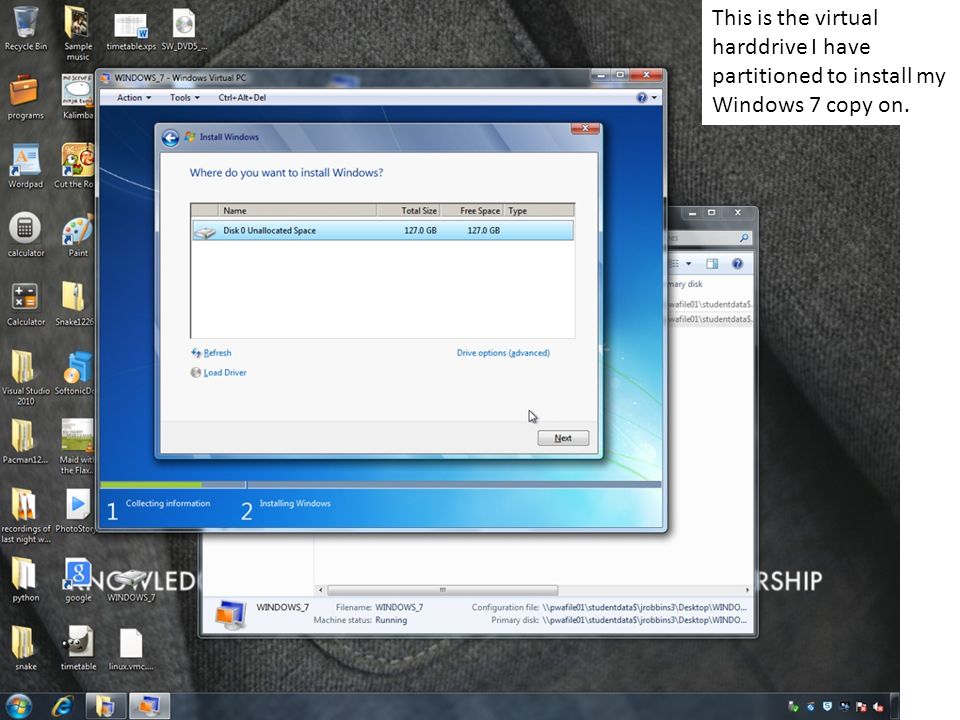Open the Tools menu in Virtual PC
960x720 pixels.
[184, 98]
